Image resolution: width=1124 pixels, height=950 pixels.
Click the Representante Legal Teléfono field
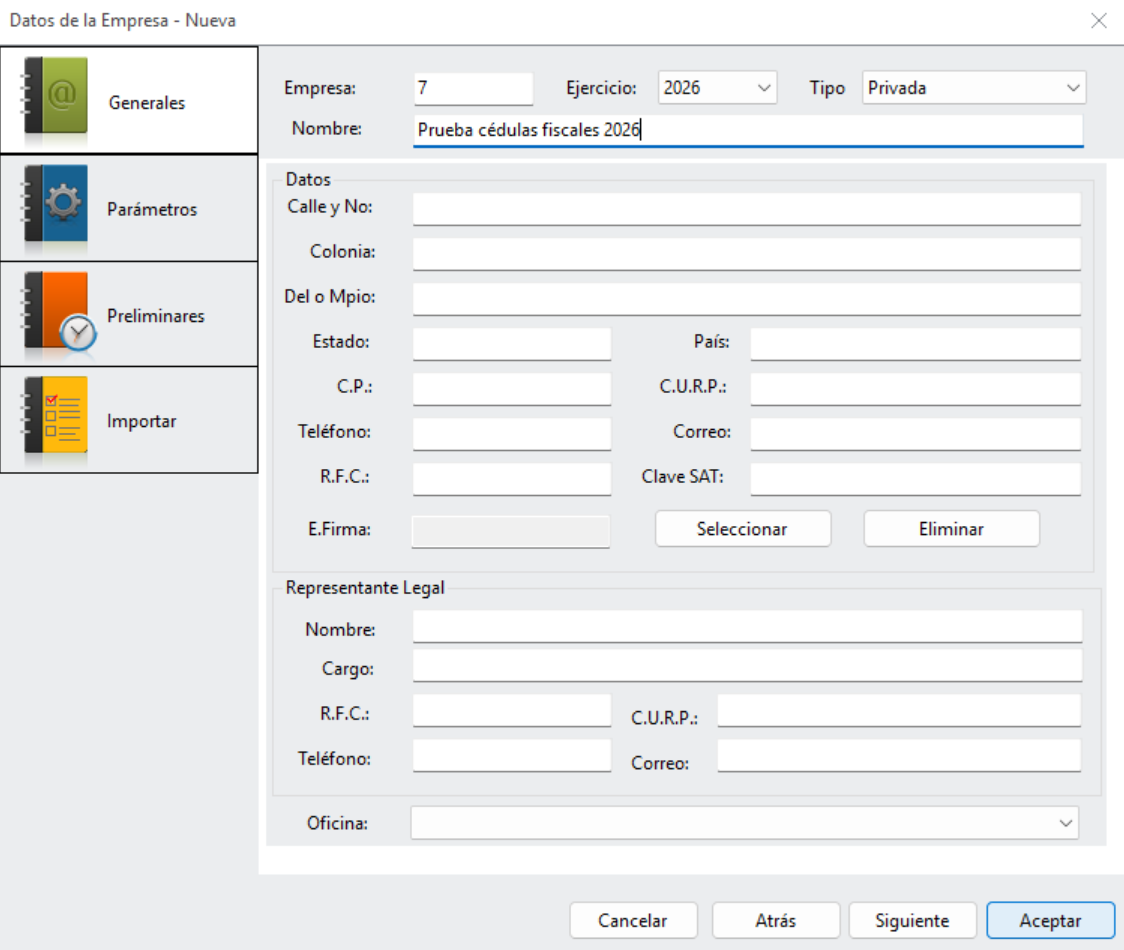click(x=512, y=756)
